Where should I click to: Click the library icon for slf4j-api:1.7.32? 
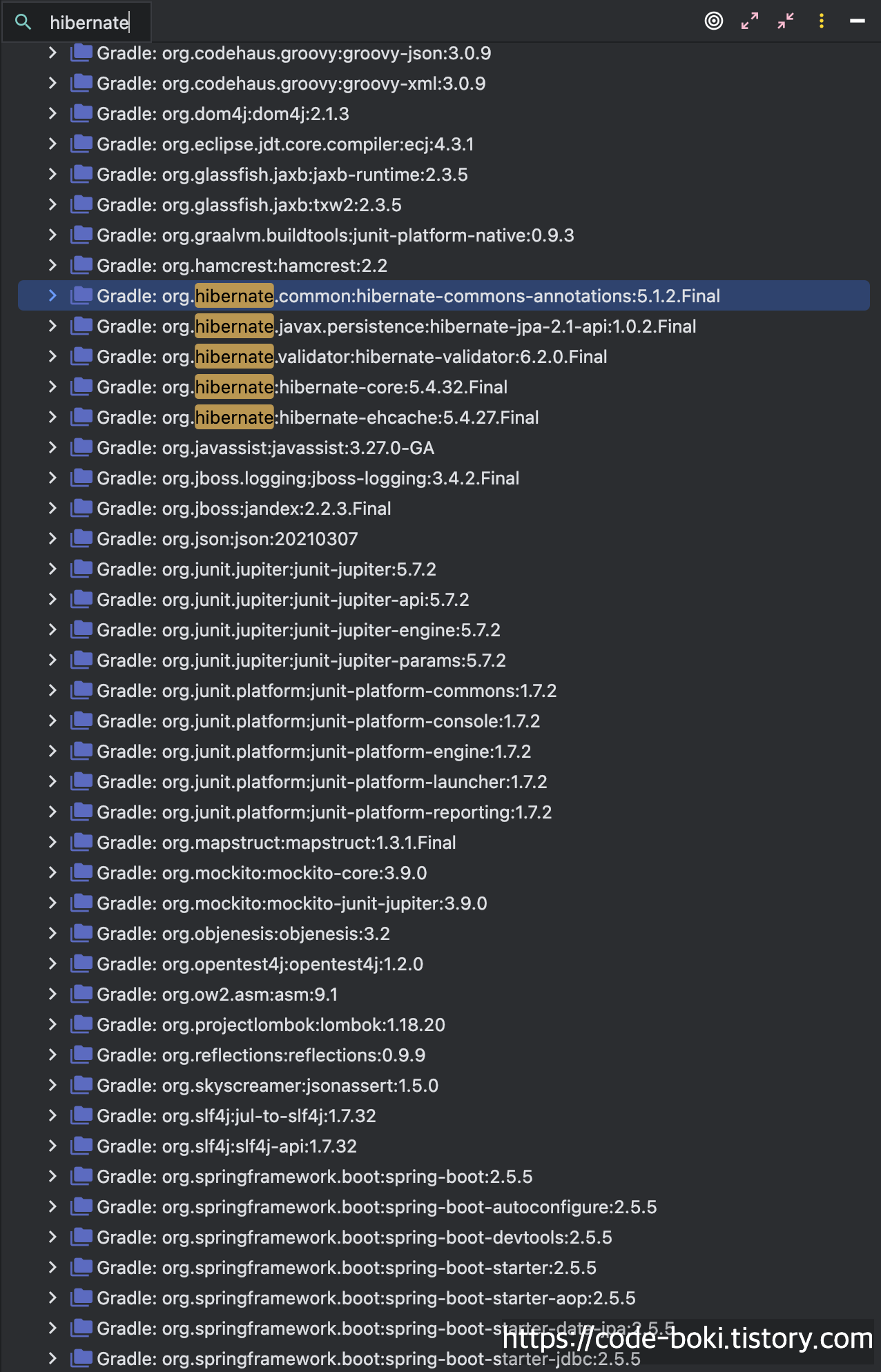coord(81,1146)
